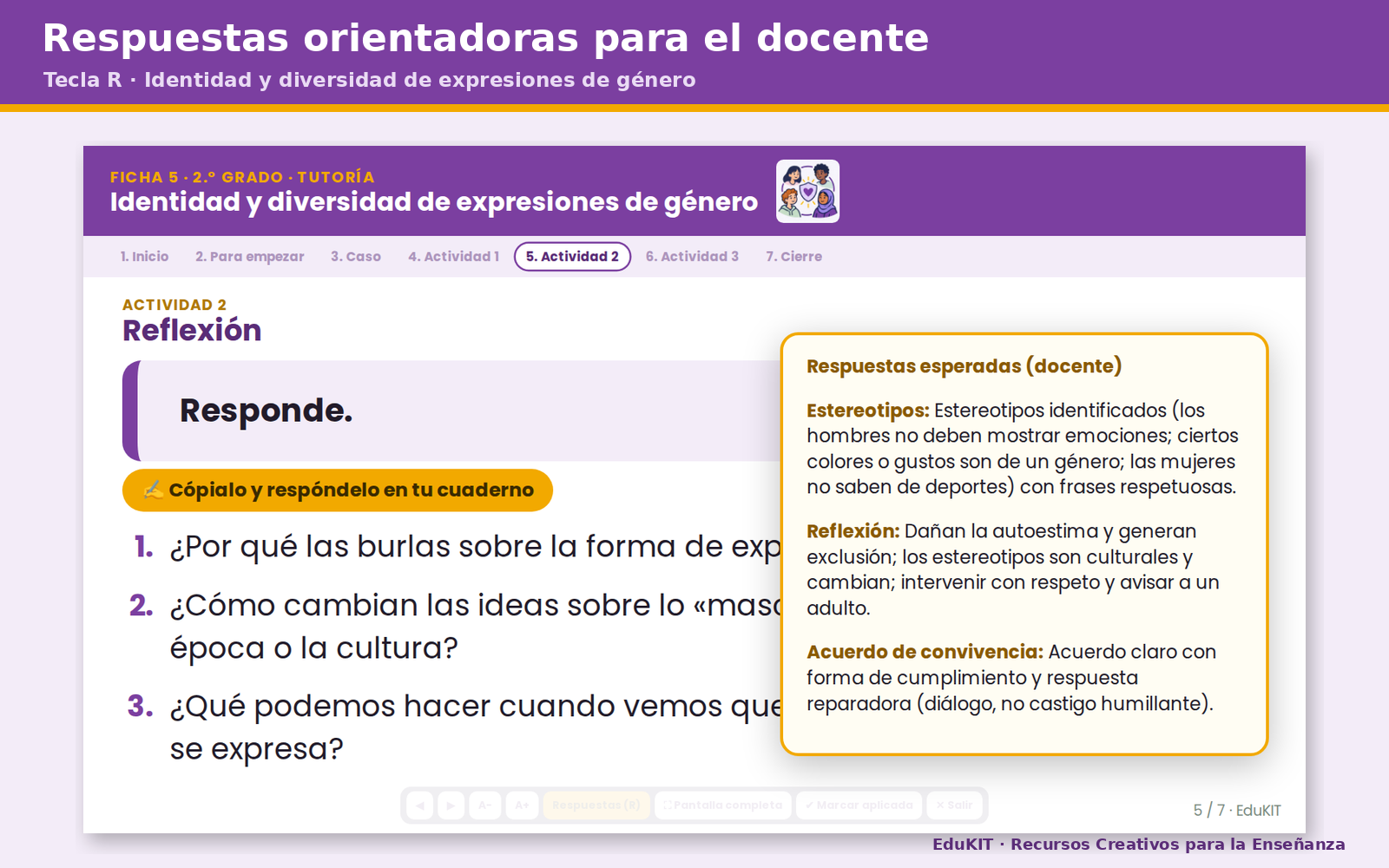Click Marcar aplicada button

click(x=859, y=806)
